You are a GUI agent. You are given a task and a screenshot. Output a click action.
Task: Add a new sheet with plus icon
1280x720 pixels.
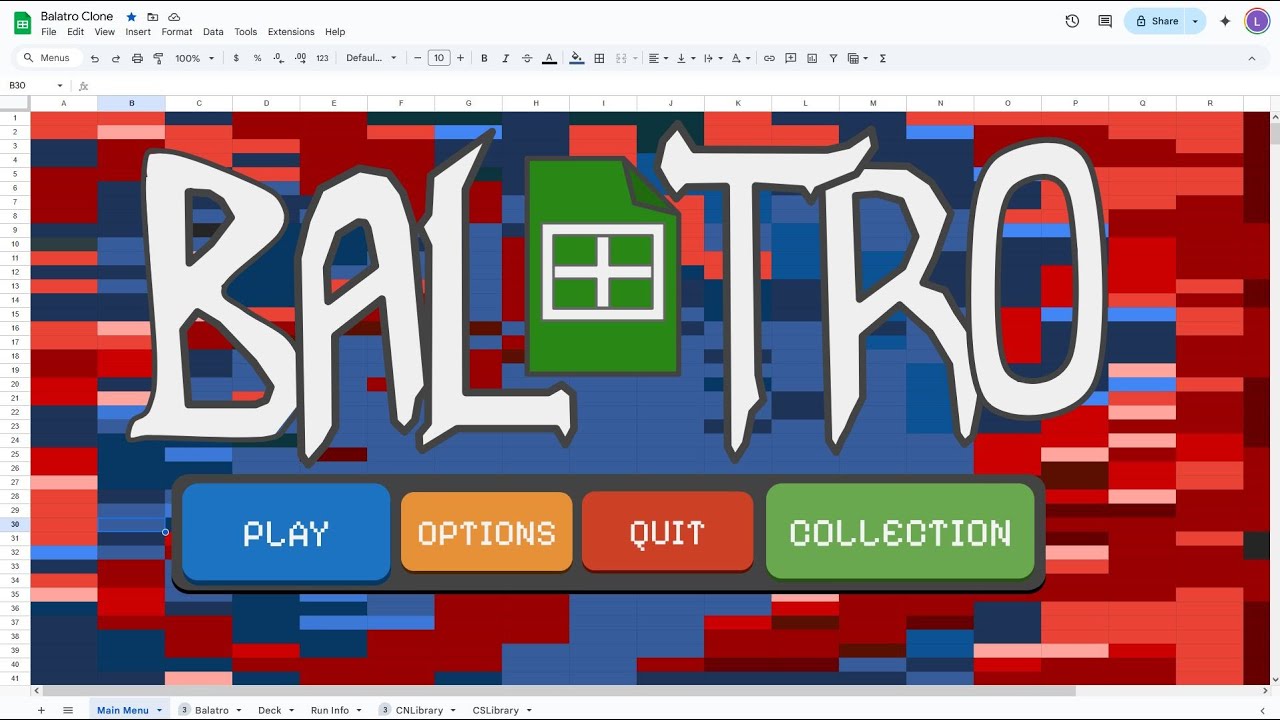click(41, 710)
